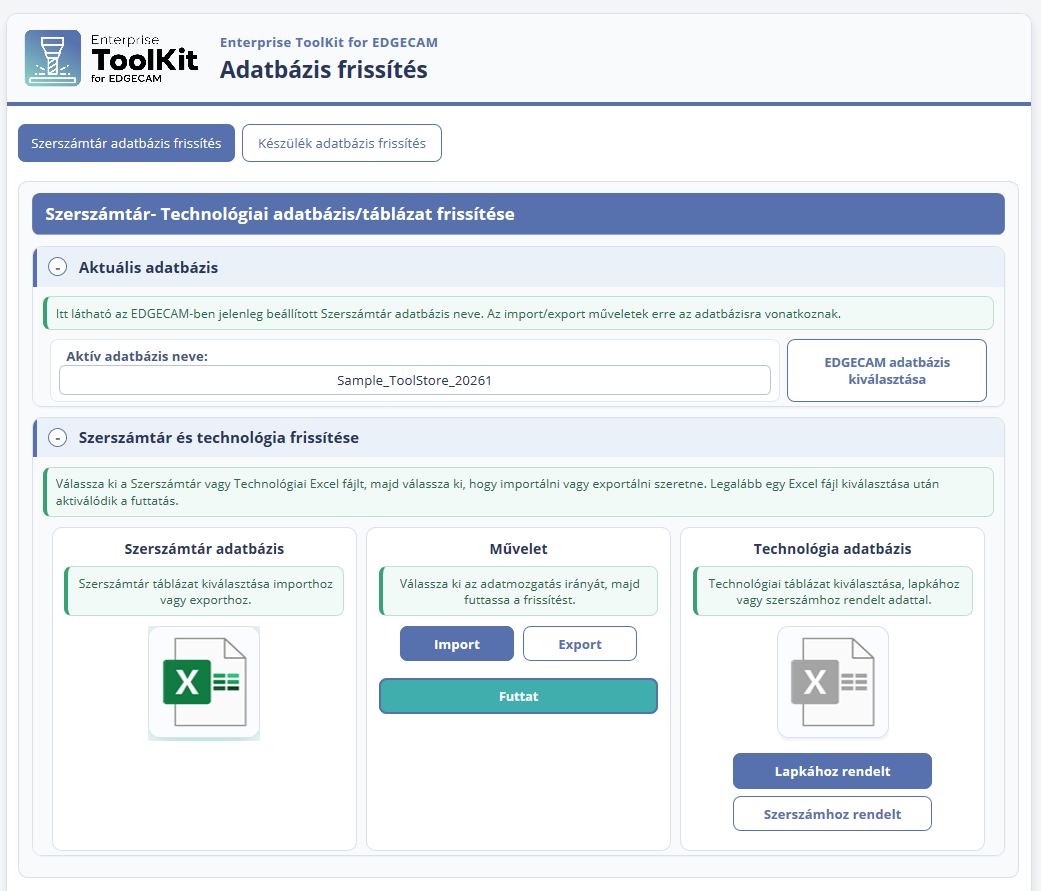Select the Szerszámhoz rendelt option

click(x=833, y=814)
